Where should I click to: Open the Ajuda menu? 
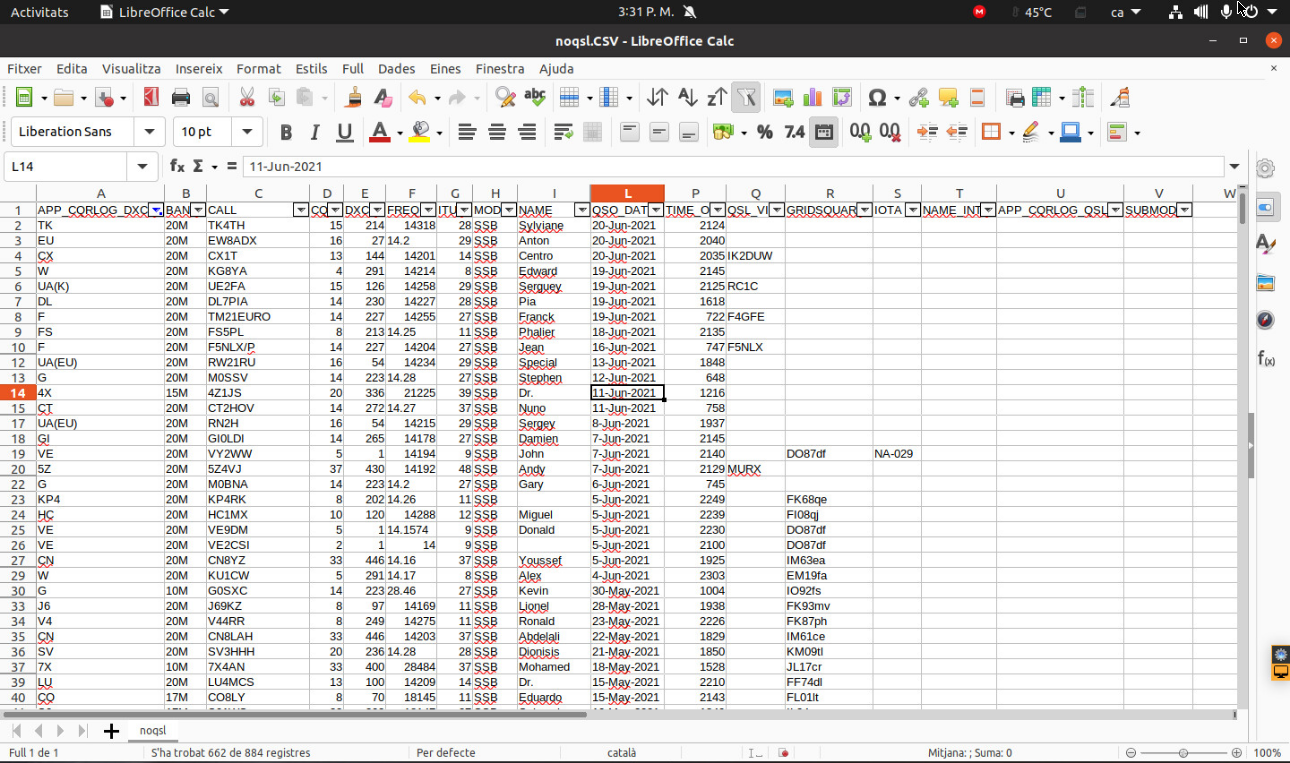(x=556, y=69)
